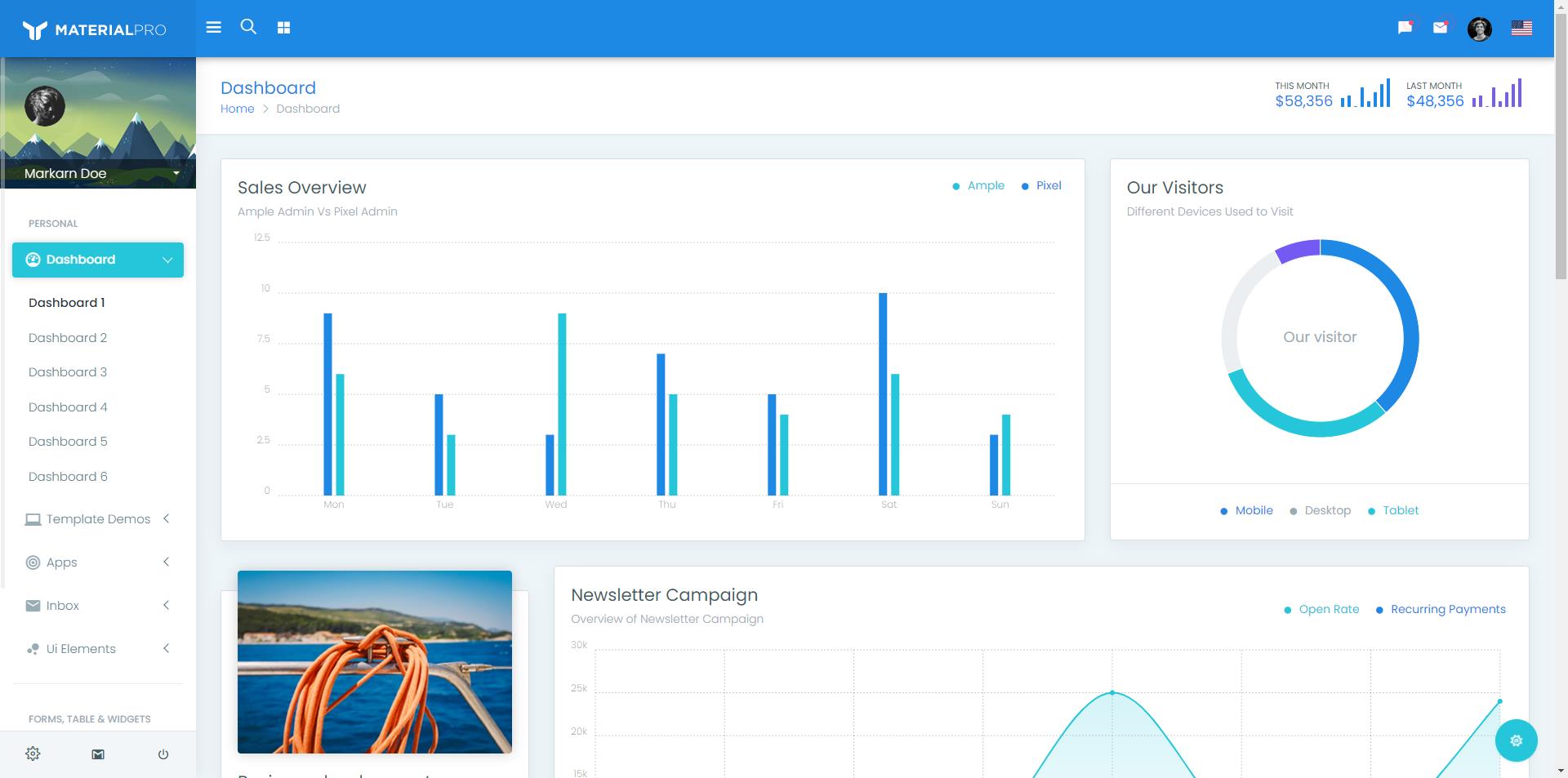Open settings gear at sidebar bottom
The height and width of the screenshot is (778, 1568).
tap(33, 754)
